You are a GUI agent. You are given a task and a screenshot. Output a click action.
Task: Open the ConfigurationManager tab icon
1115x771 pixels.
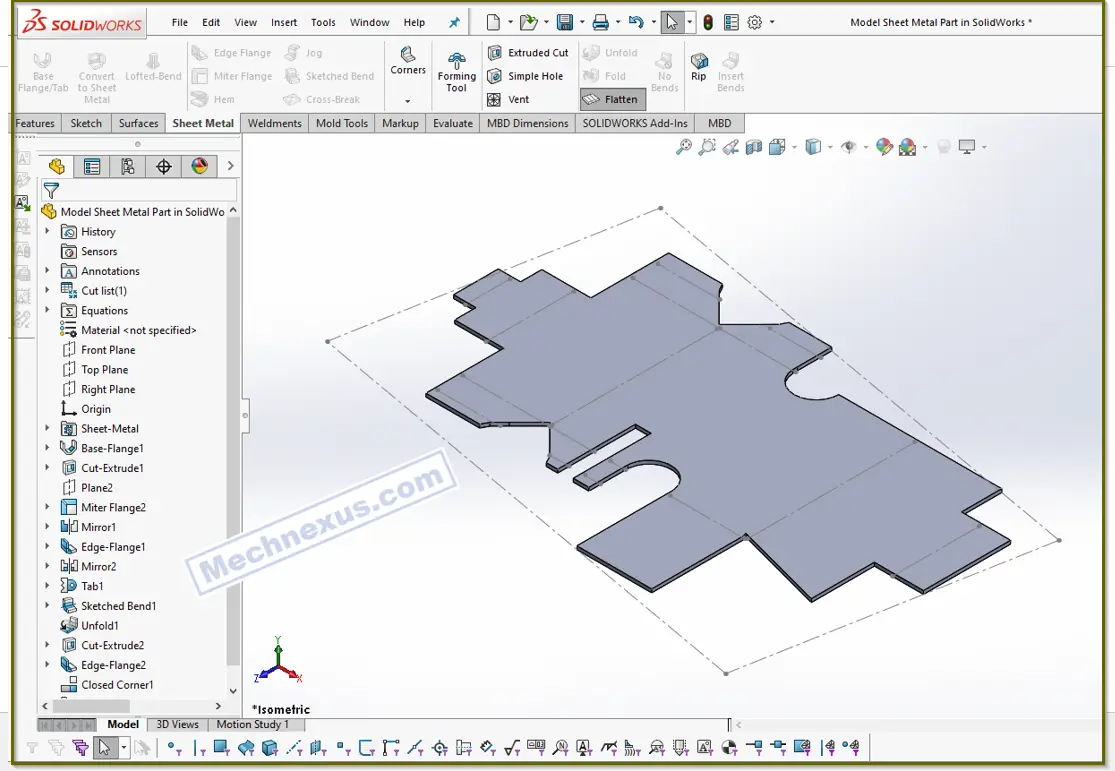128,167
